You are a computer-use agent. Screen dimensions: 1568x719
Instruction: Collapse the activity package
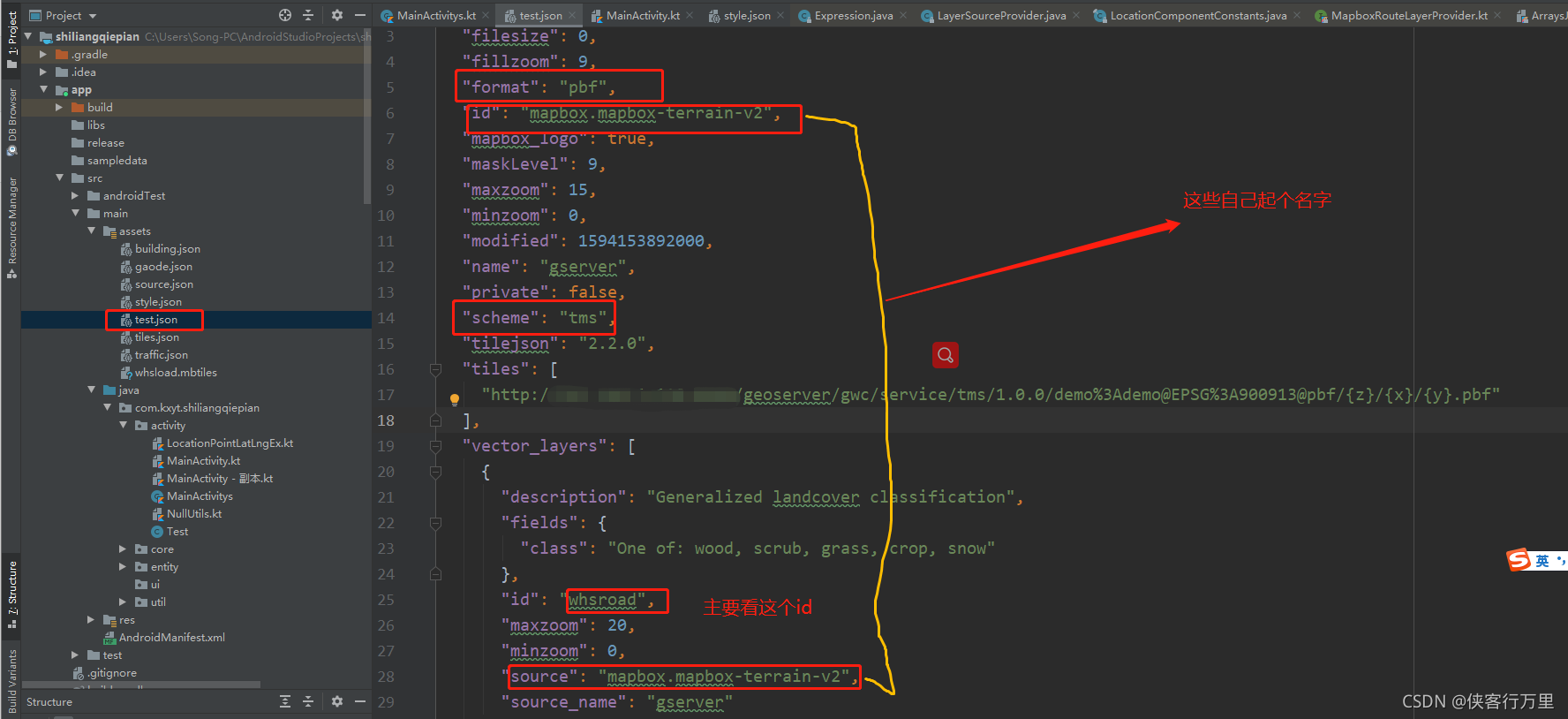[x=123, y=425]
